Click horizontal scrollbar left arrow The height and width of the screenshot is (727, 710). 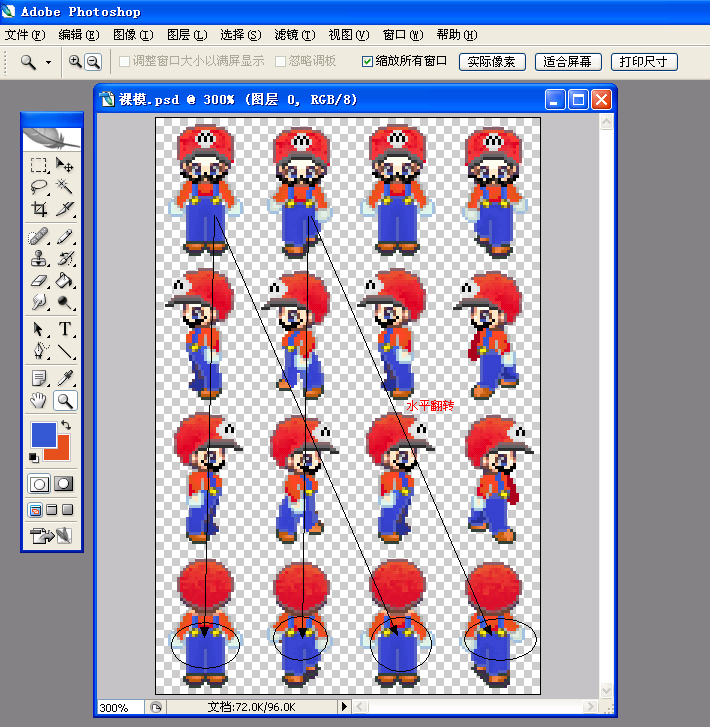[360, 707]
